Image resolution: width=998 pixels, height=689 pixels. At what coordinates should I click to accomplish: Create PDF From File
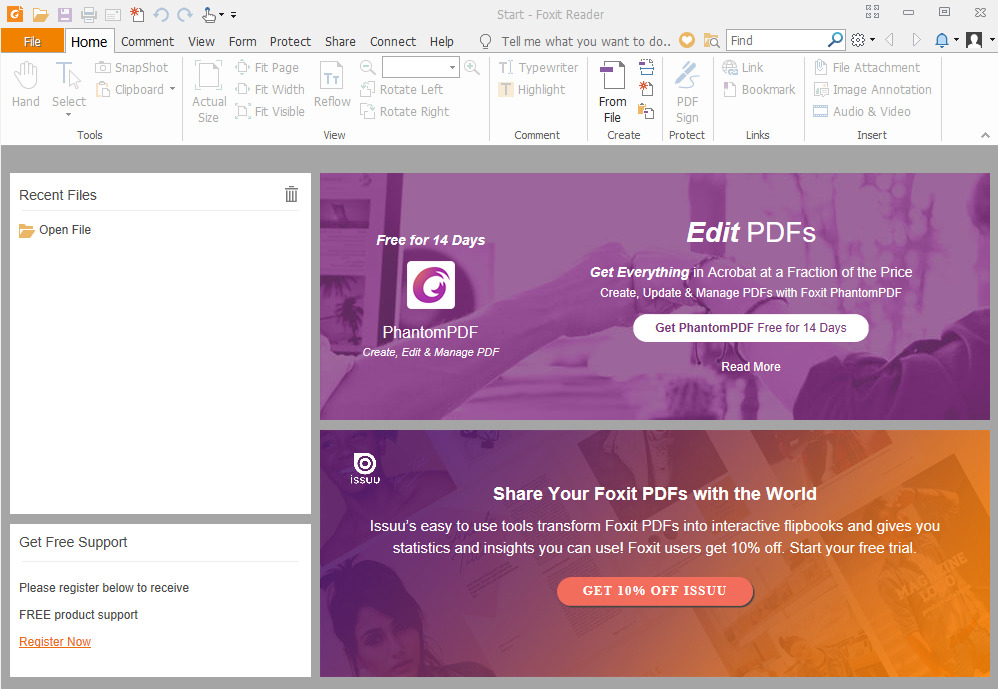[x=612, y=92]
